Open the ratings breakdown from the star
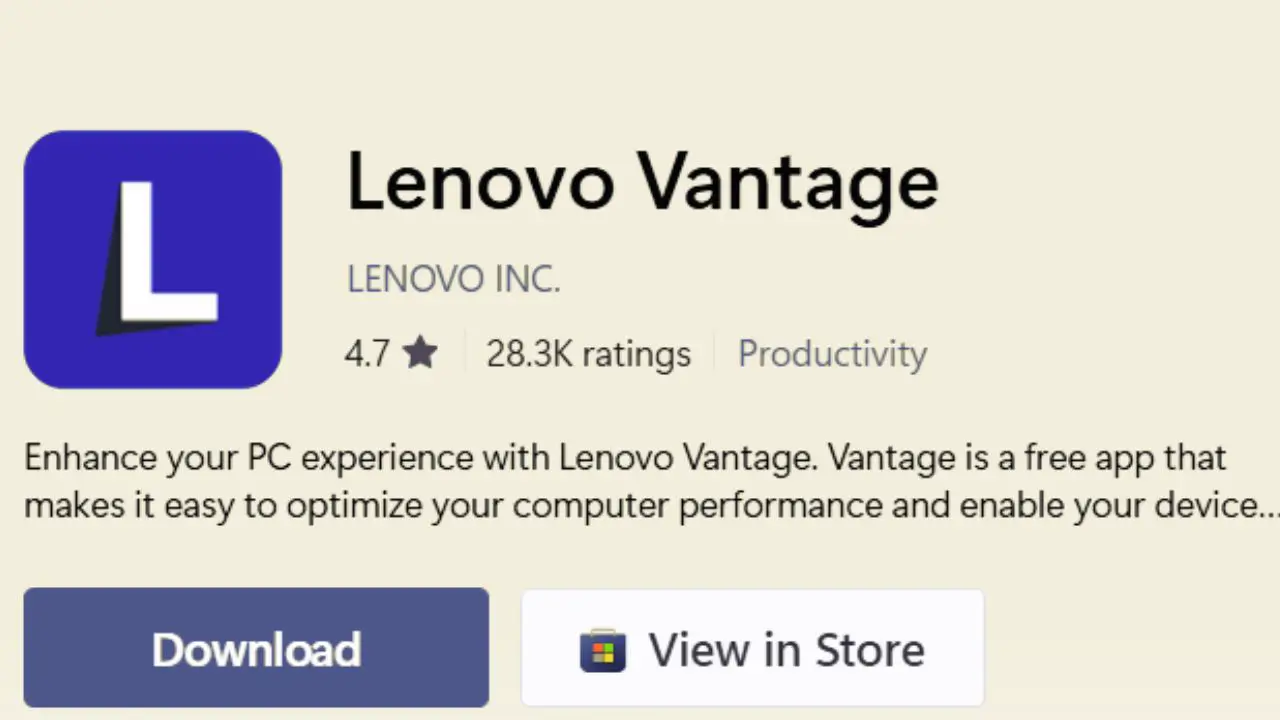Image resolution: width=1280 pixels, height=720 pixels. point(419,352)
